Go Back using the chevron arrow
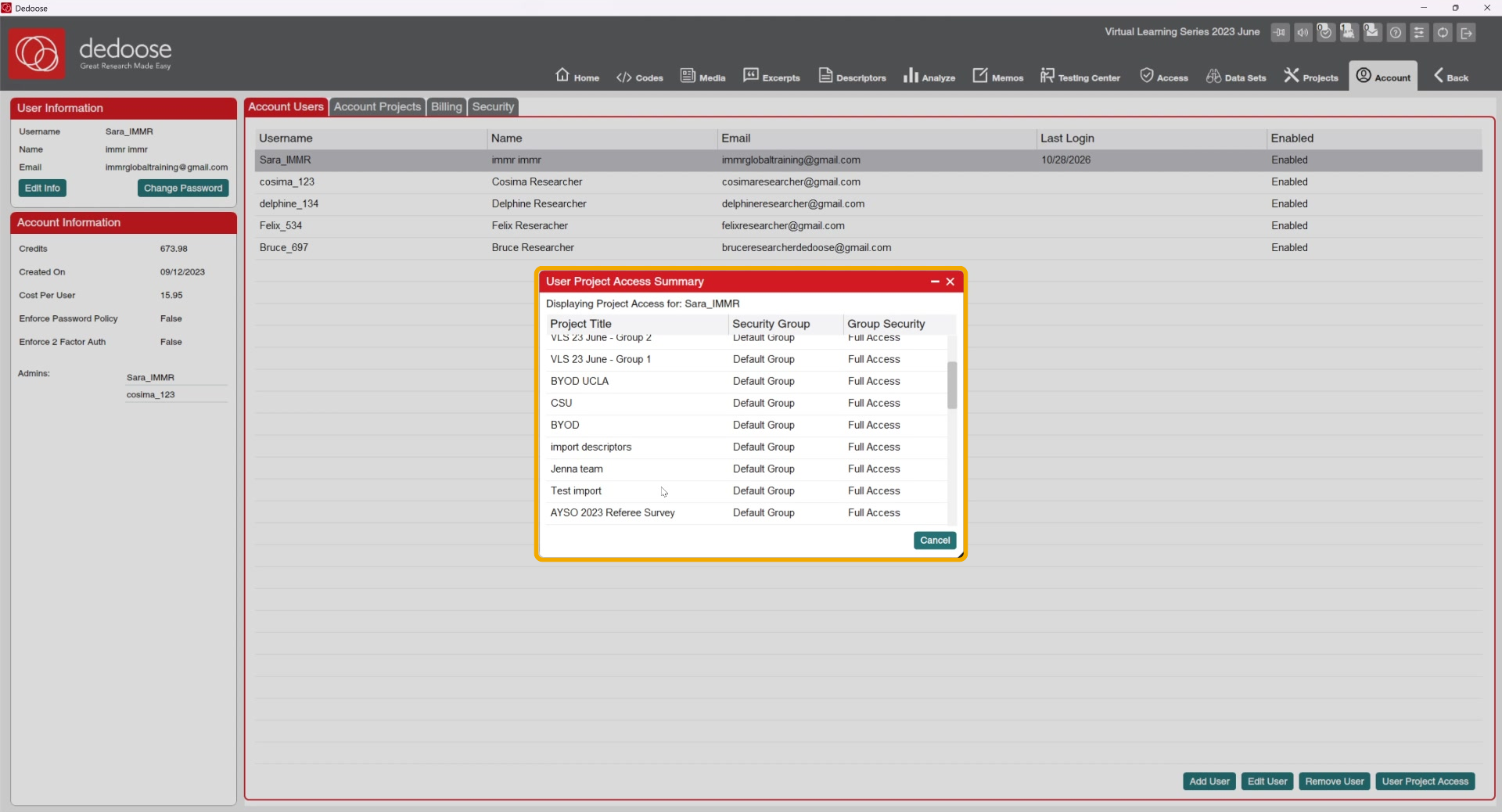1502x812 pixels. click(x=1451, y=76)
